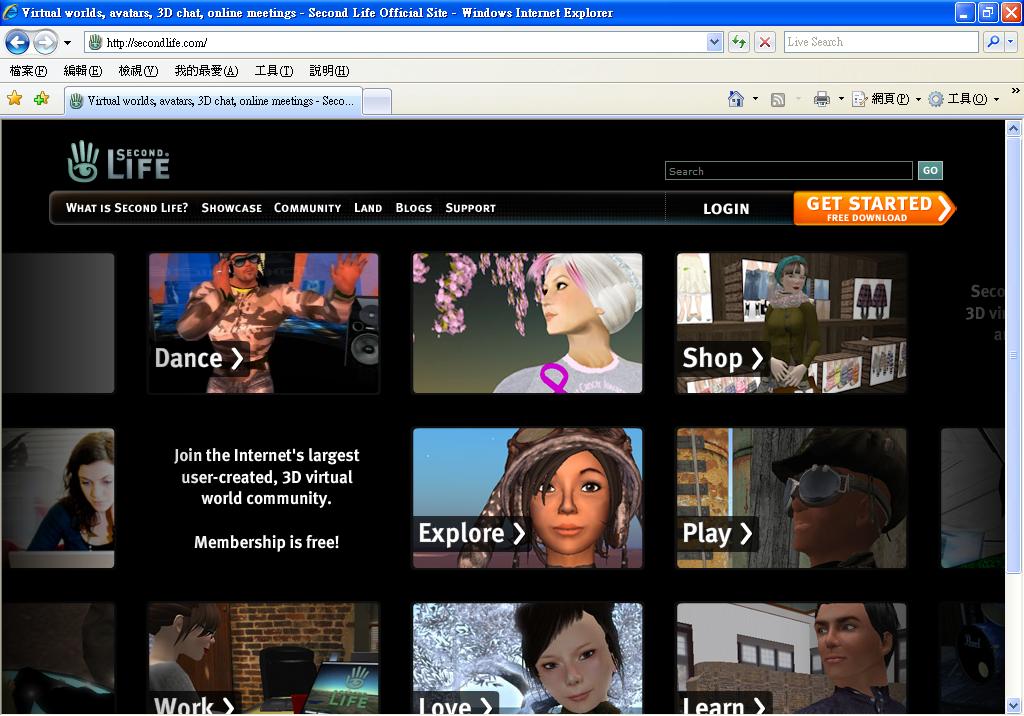This screenshot has width=1024, height=716.
Task: Open the 檢視 menu
Action: (x=138, y=71)
